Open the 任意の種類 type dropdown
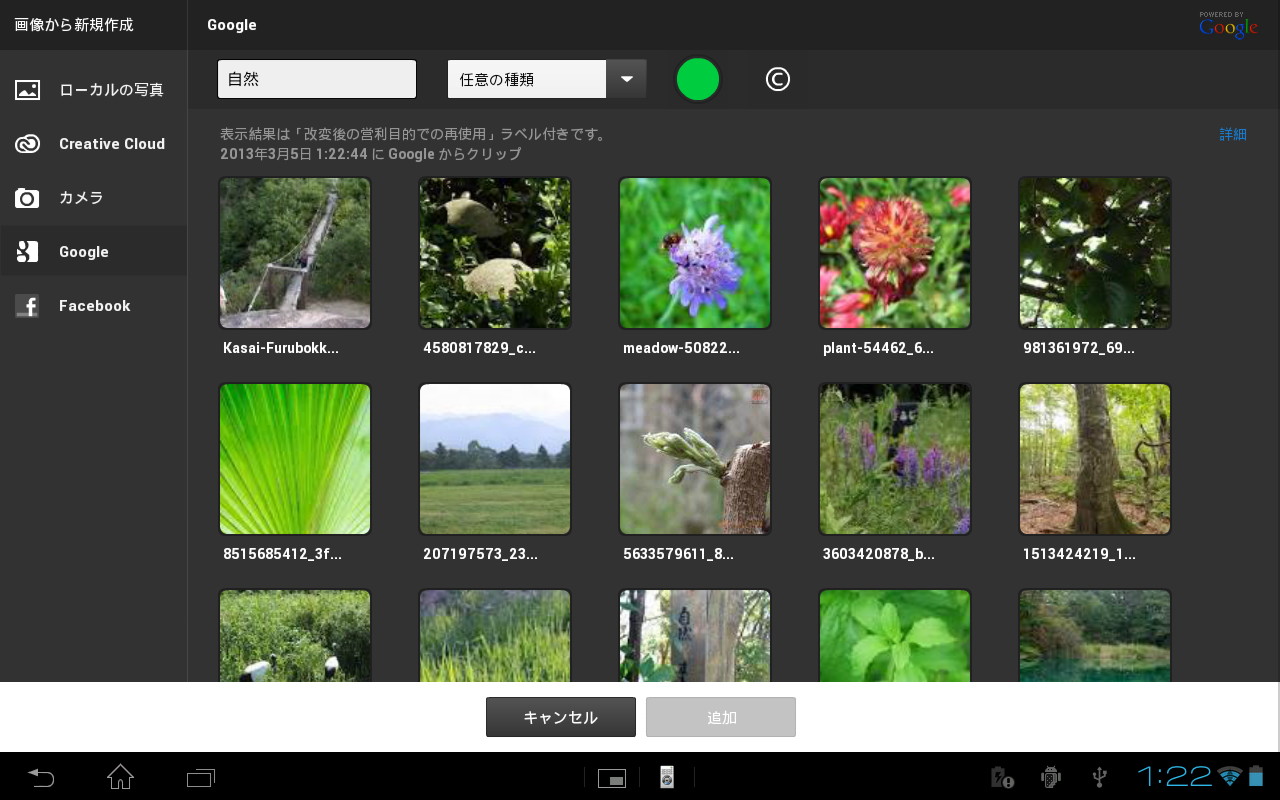This screenshot has width=1280, height=800. pyautogui.click(x=527, y=79)
